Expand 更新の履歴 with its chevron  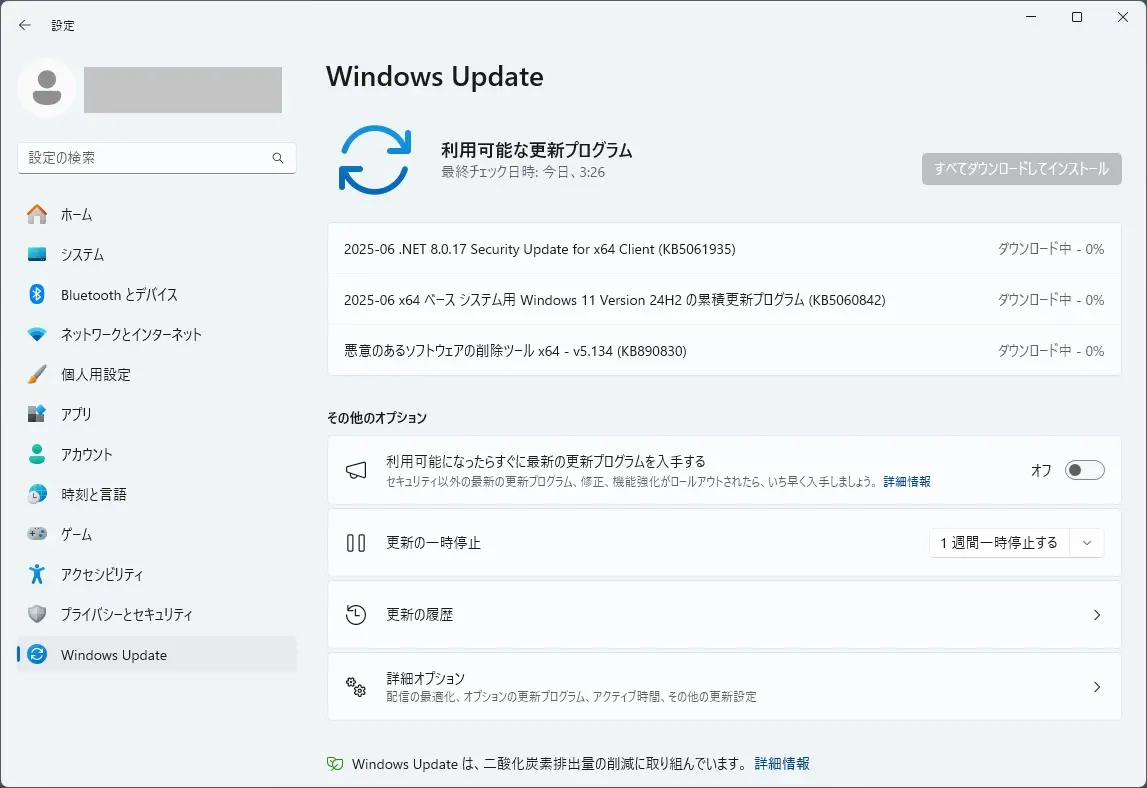(1097, 615)
